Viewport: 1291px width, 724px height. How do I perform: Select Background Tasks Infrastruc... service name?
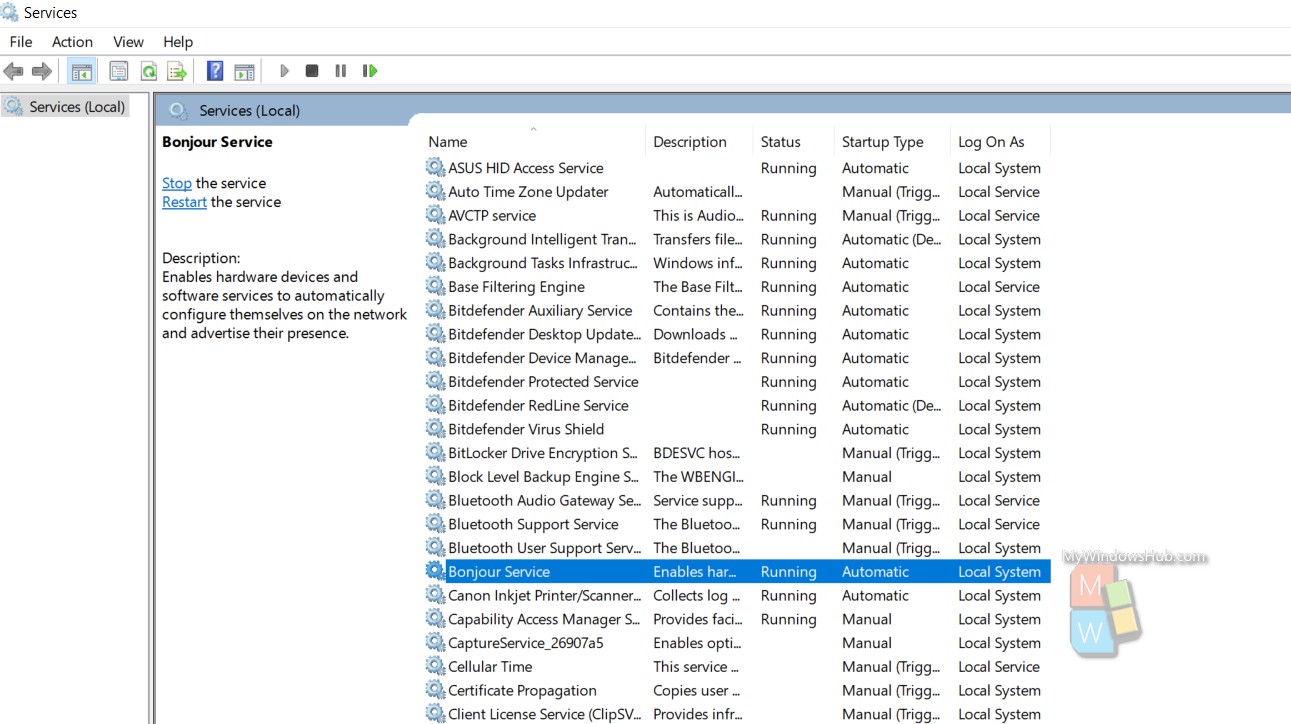click(543, 263)
